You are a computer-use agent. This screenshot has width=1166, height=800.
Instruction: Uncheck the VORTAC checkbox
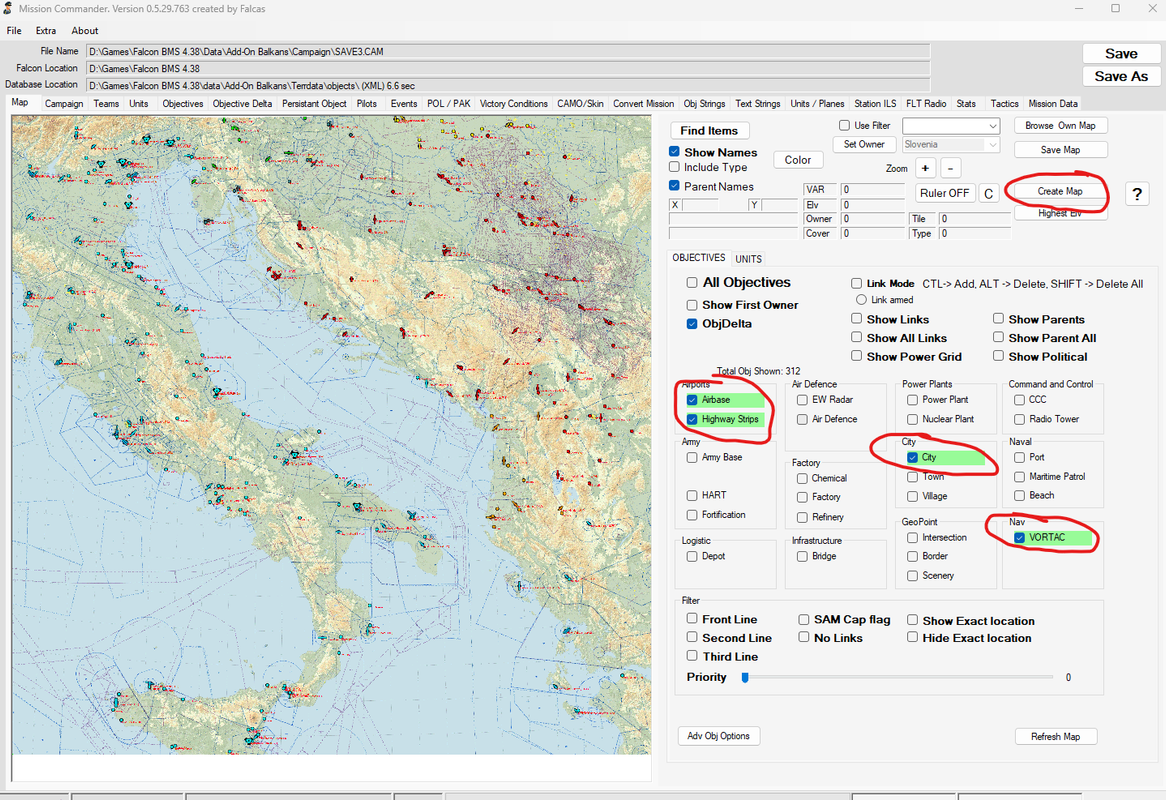point(1020,538)
